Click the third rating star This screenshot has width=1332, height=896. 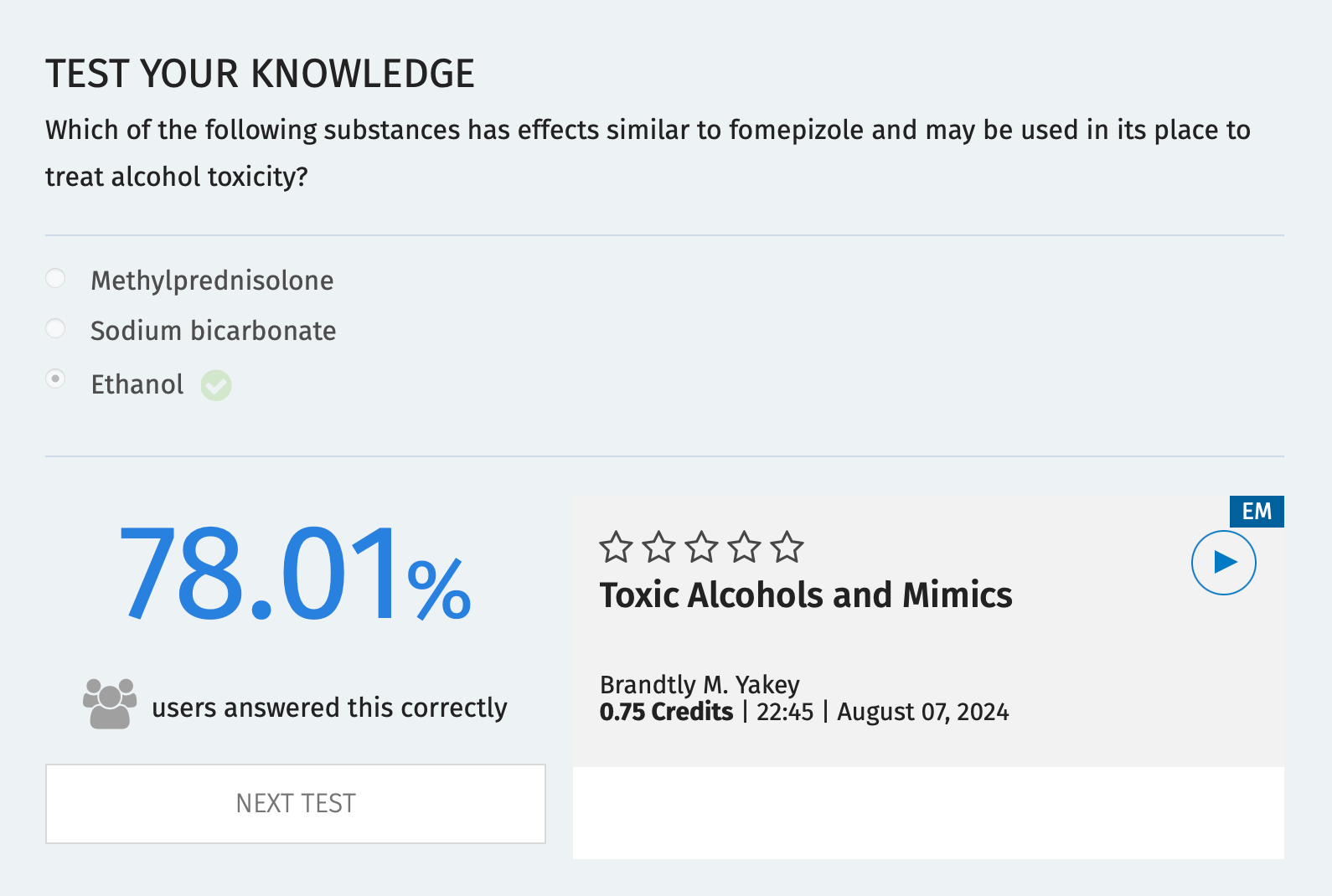pyautogui.click(x=701, y=548)
